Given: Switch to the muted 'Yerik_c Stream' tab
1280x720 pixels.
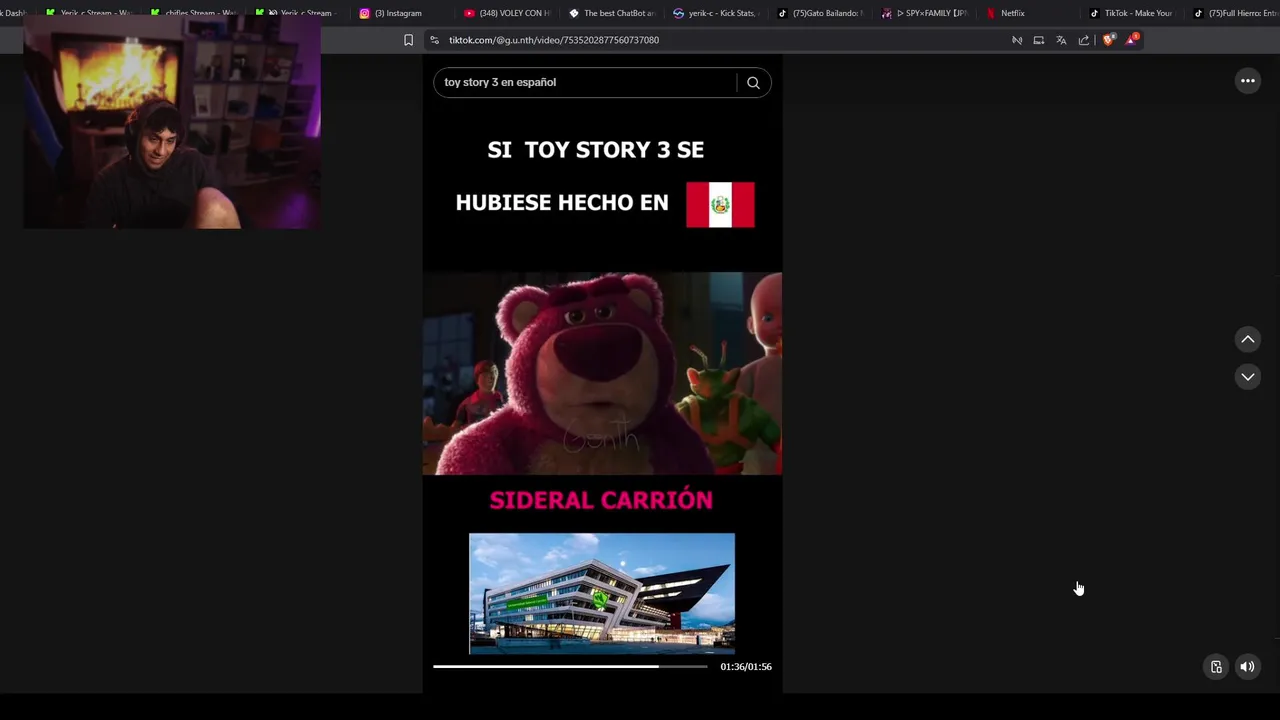Looking at the screenshot, I should (295, 13).
